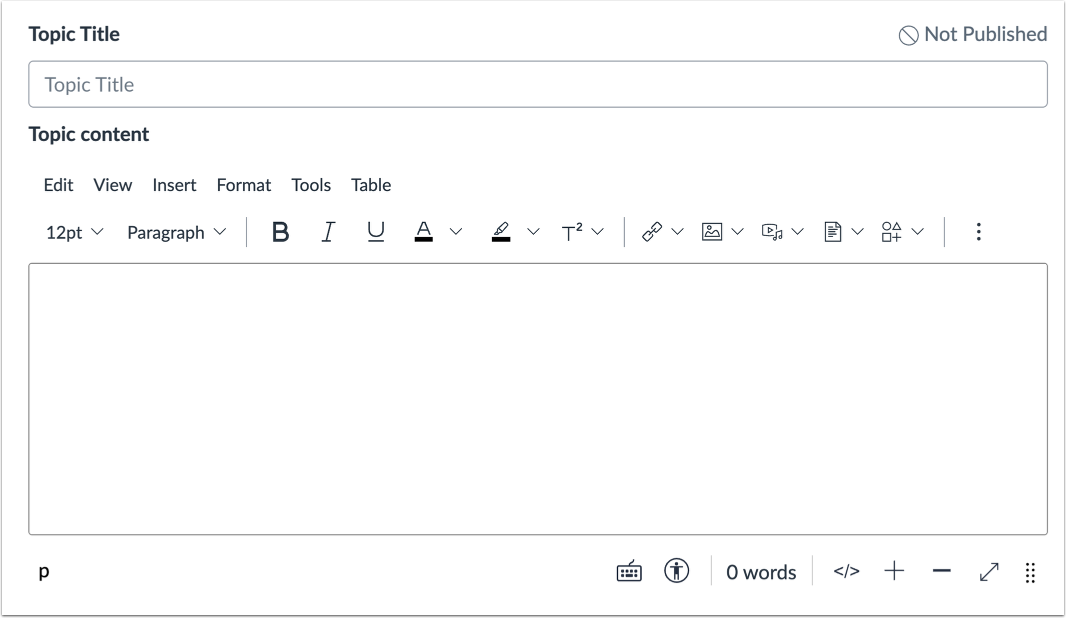Switch to the raw HTML editor
The image size is (1066, 618).
[x=845, y=571]
